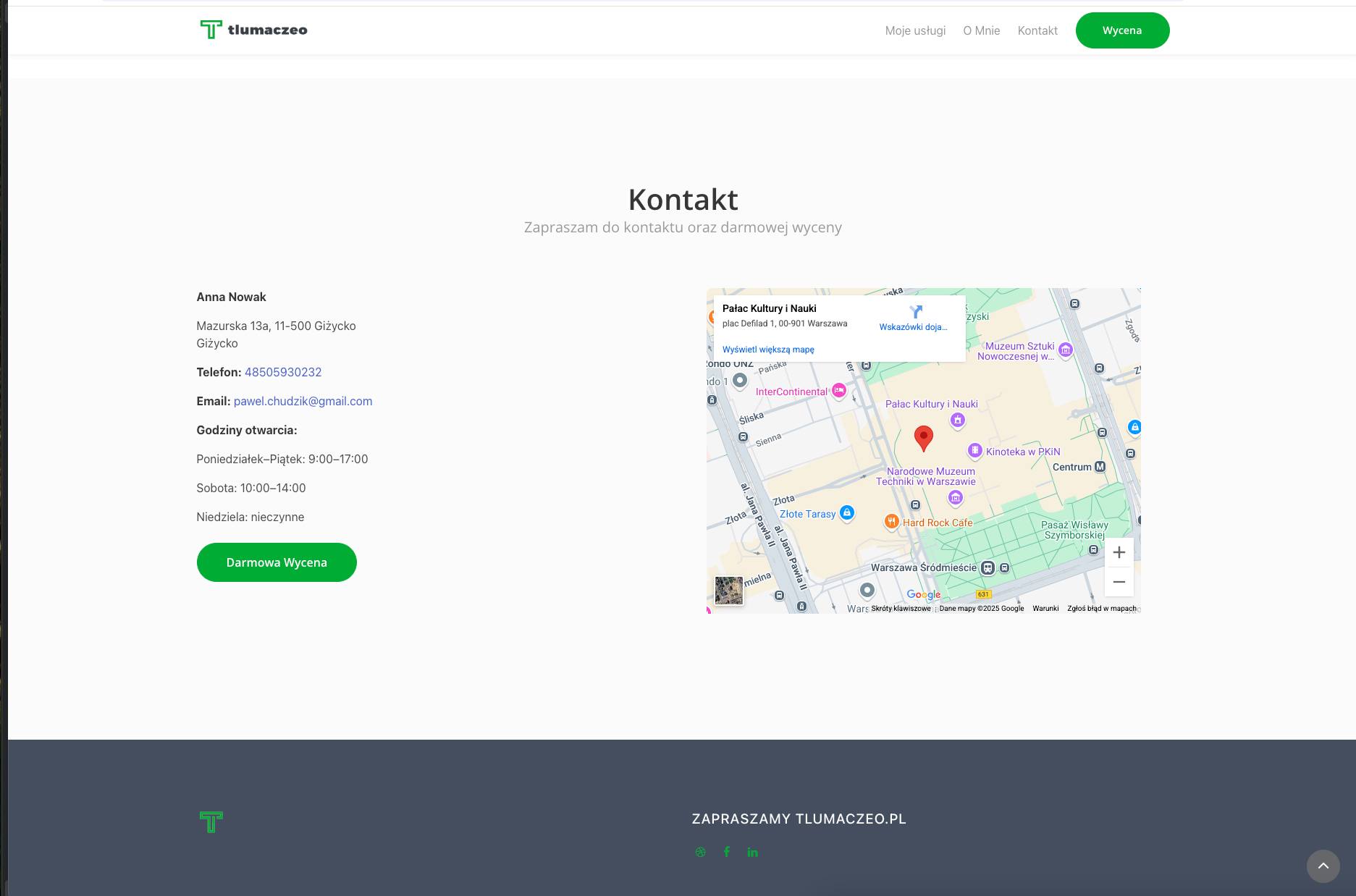The width and height of the screenshot is (1356, 896).
Task: Click the Rondo ONZ marker on map
Action: [x=739, y=379]
